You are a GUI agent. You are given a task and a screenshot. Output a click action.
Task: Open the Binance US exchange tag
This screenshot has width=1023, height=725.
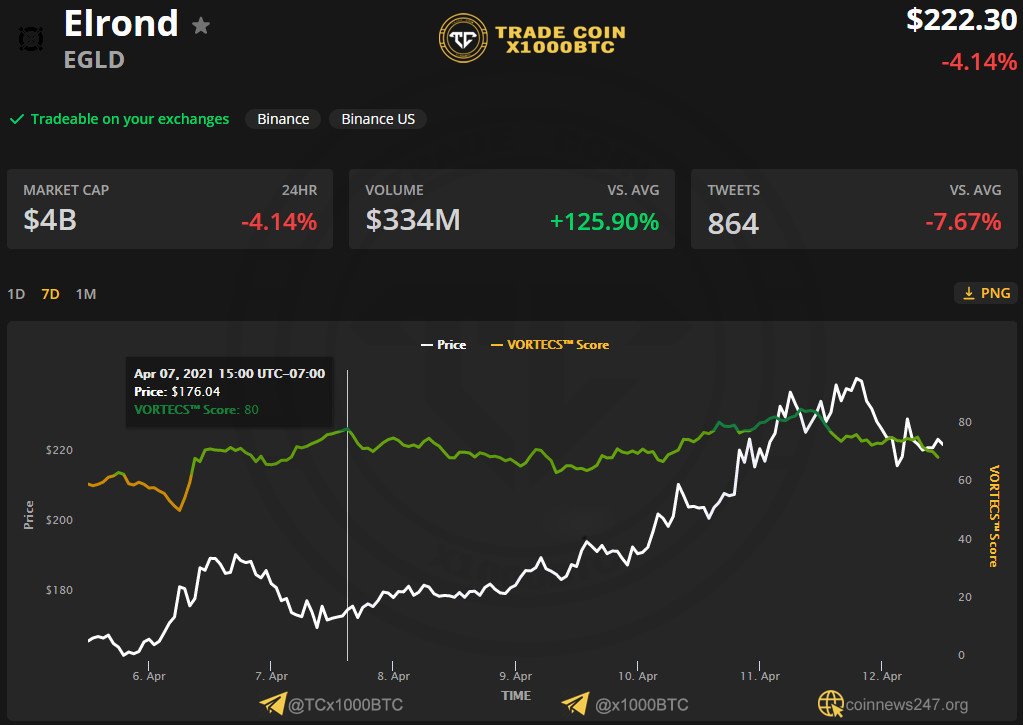[378, 119]
